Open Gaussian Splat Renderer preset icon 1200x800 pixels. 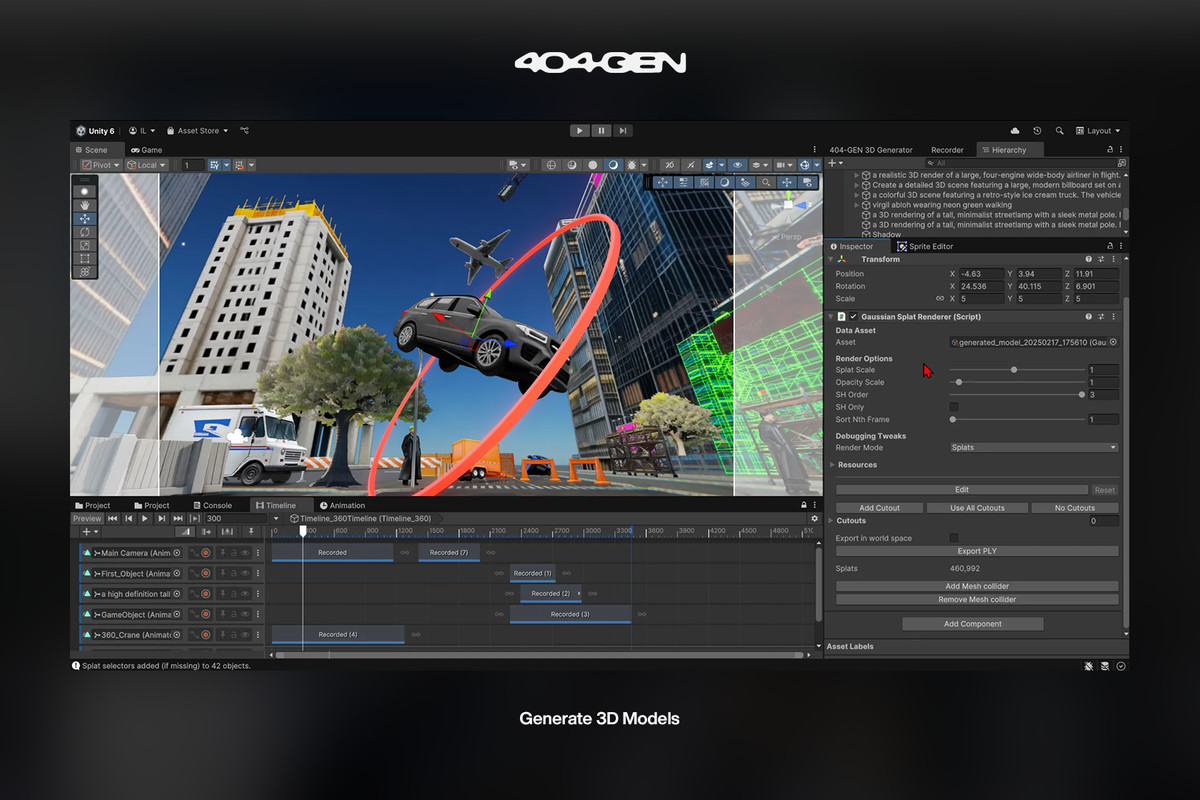[1101, 316]
